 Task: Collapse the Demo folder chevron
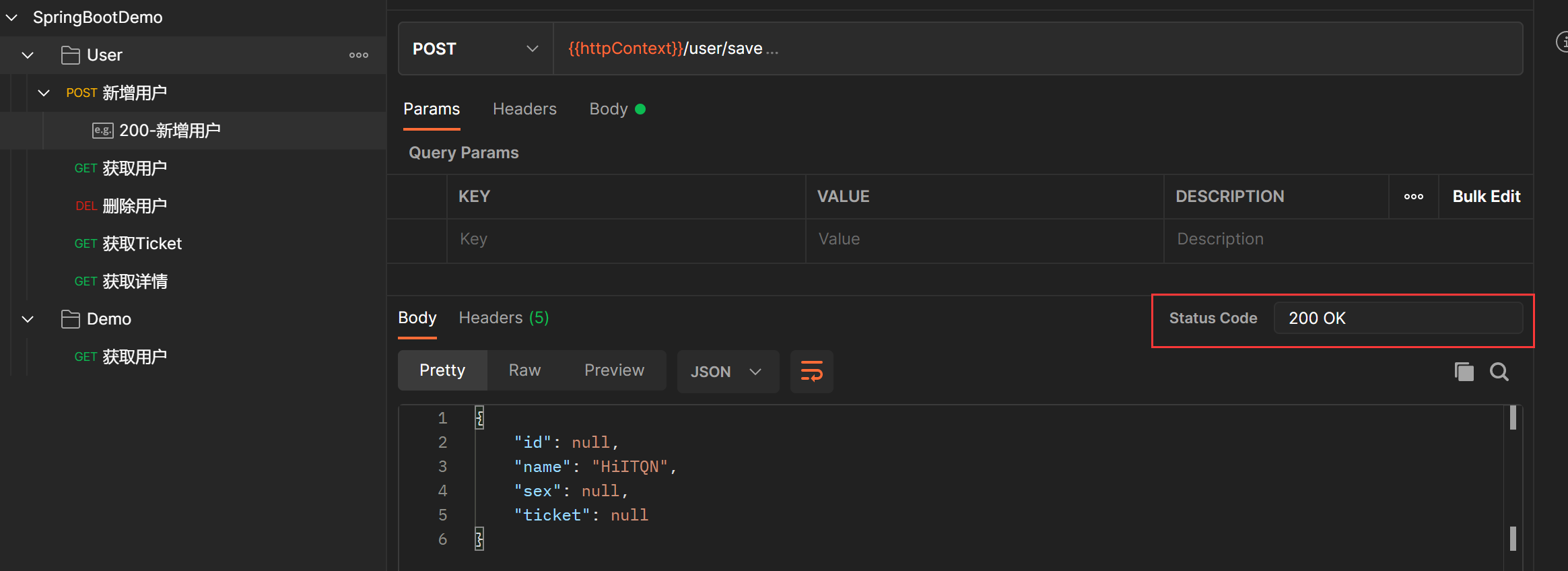pyautogui.click(x=28, y=319)
